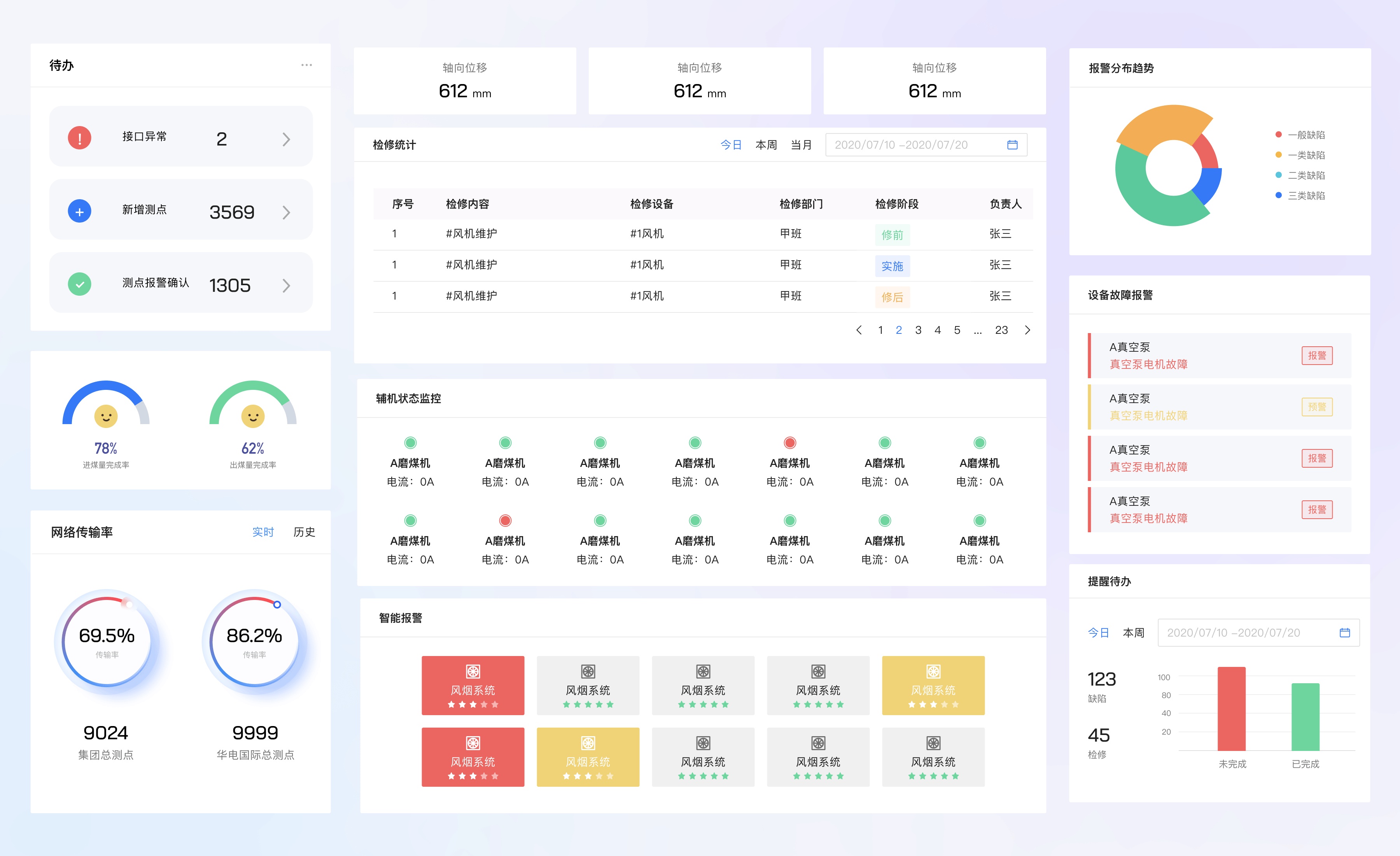Go to page 3 in pagination
Image resolution: width=1400 pixels, height=856 pixels.
tap(918, 330)
